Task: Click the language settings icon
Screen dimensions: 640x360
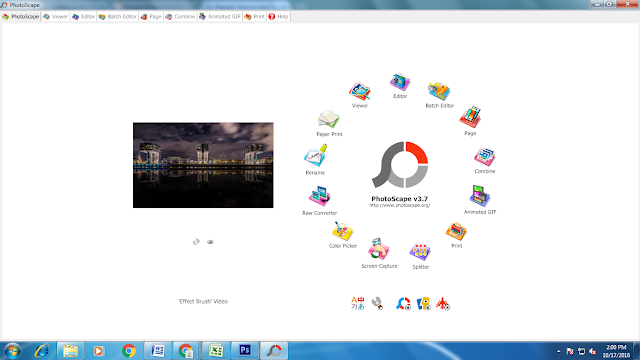Action: (358, 303)
